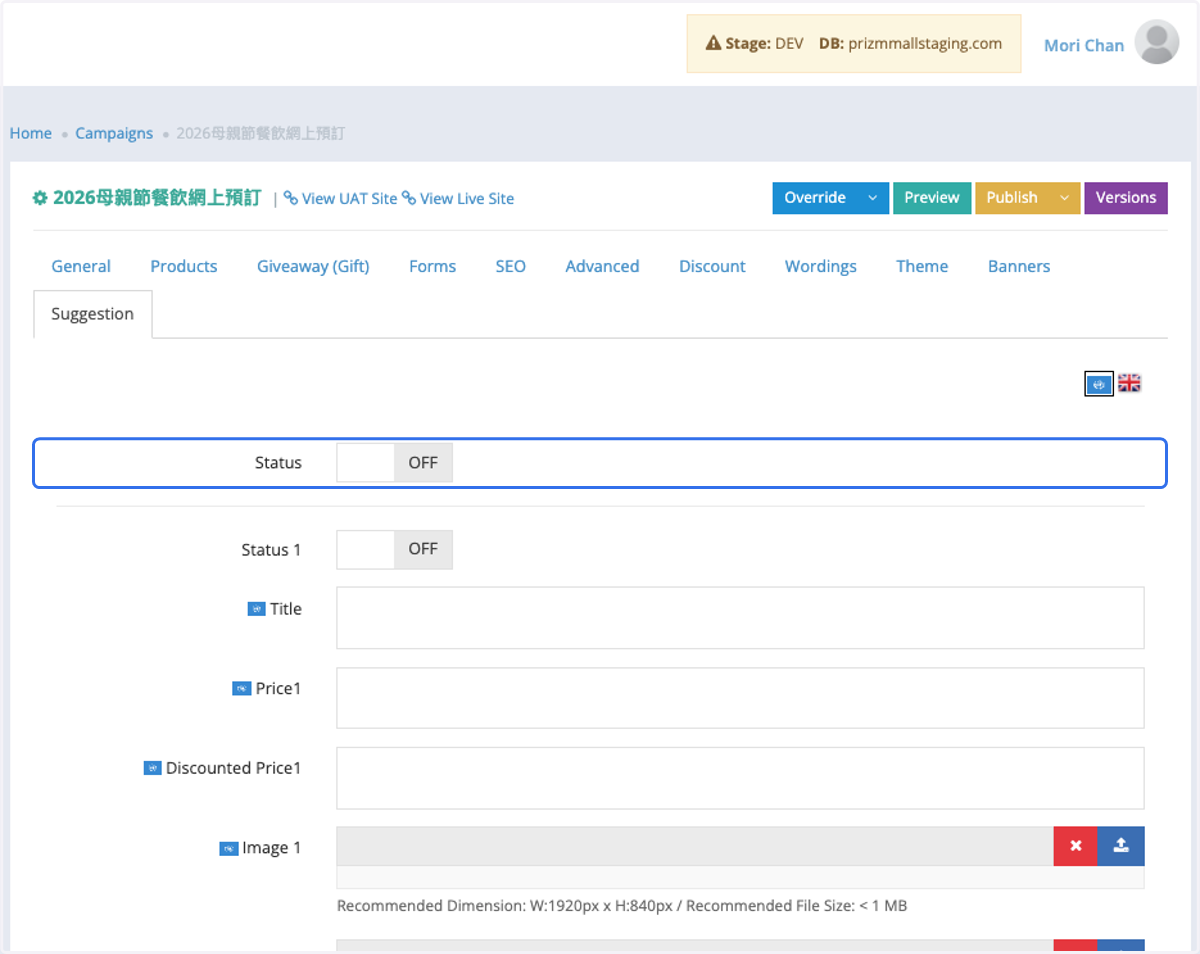Expand the Override dropdown arrow
This screenshot has width=1200, height=954.
872,198
